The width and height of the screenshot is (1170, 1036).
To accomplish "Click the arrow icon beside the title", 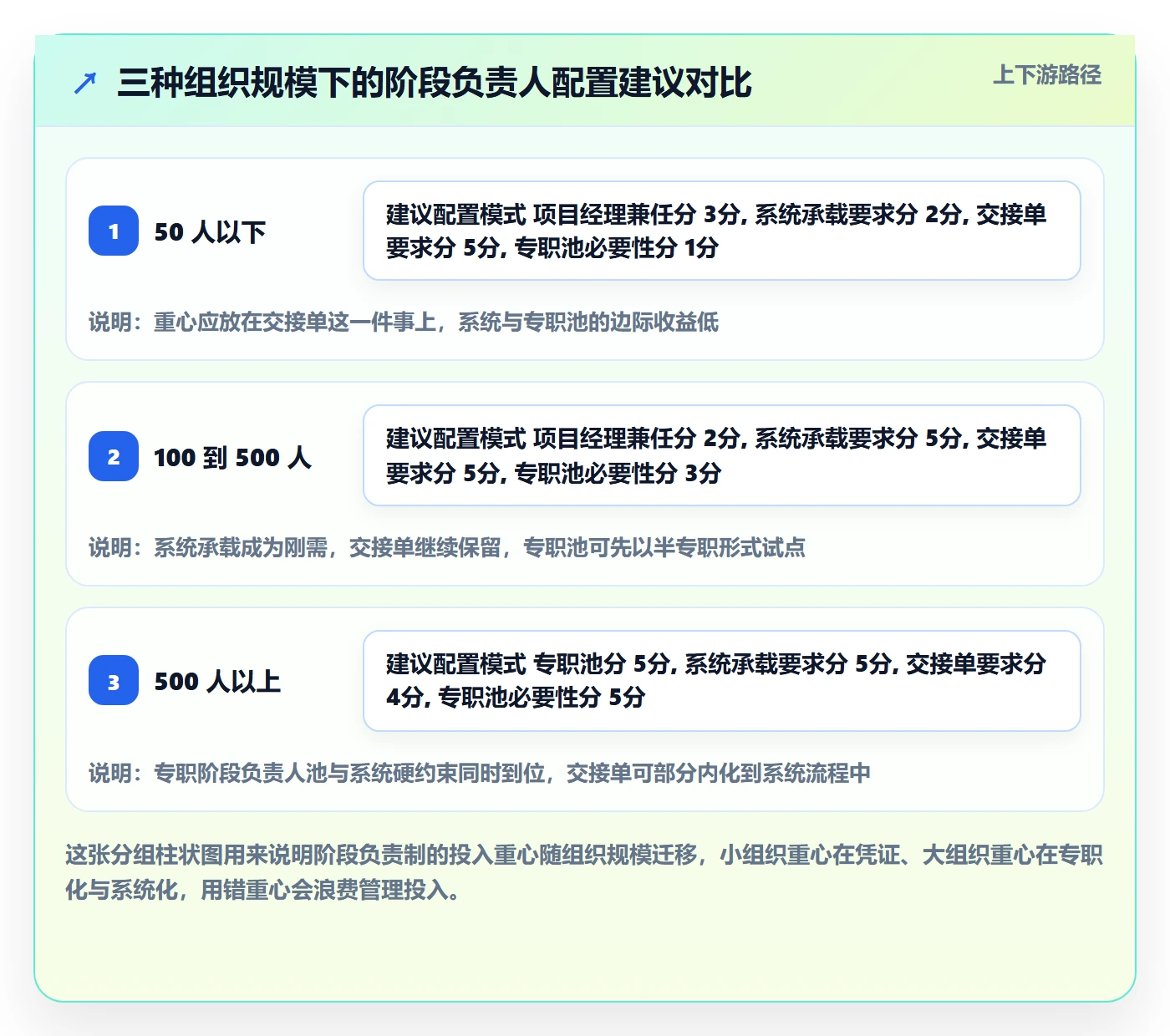I will click(85, 84).
